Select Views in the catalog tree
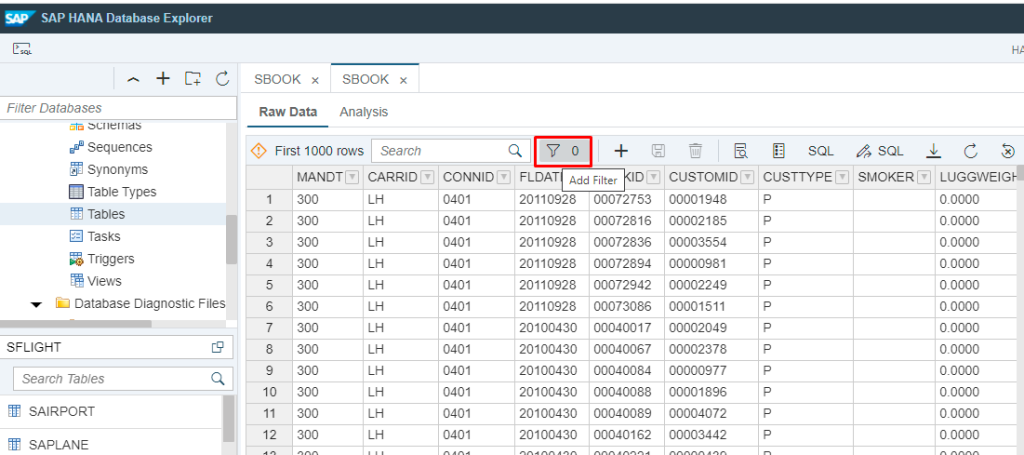The width and height of the screenshot is (1024, 455). [104, 281]
